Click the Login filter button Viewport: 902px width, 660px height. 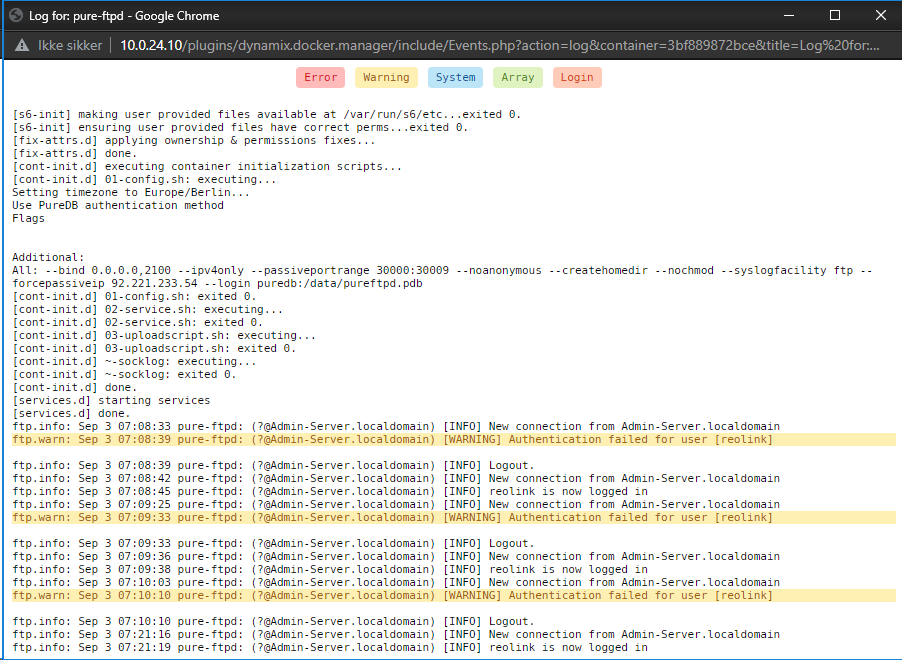(577, 78)
